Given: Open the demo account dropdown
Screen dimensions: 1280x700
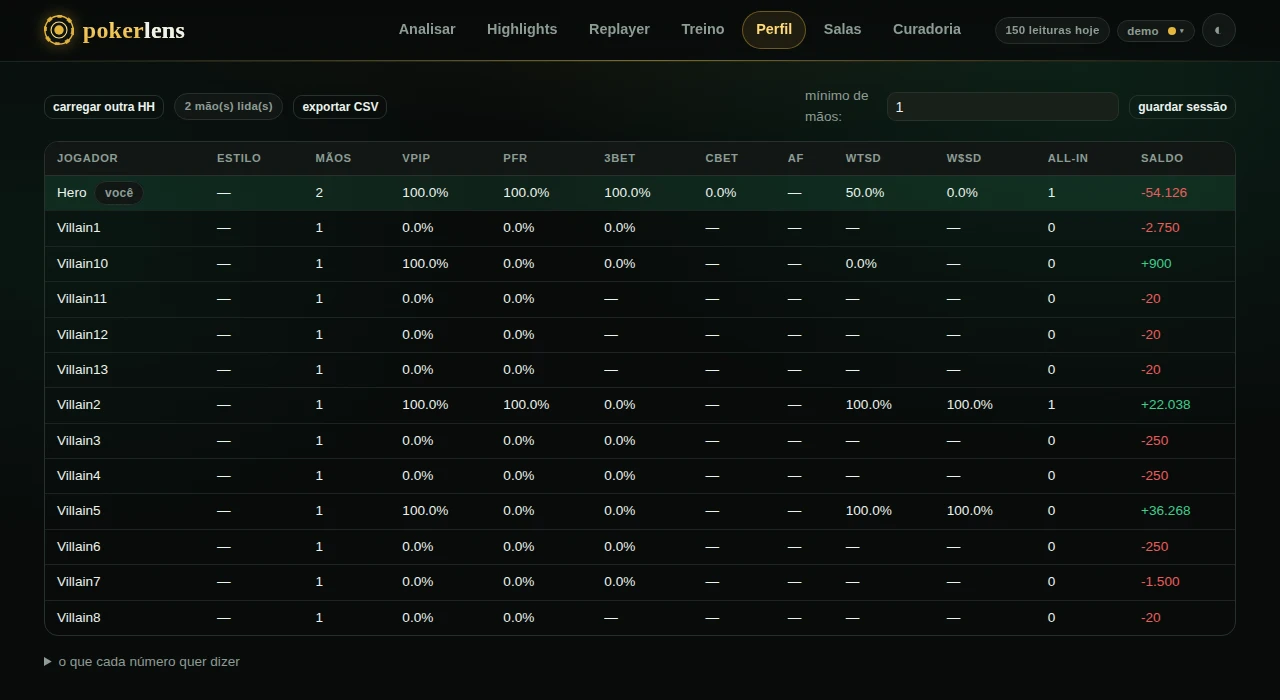Looking at the screenshot, I should (1155, 31).
